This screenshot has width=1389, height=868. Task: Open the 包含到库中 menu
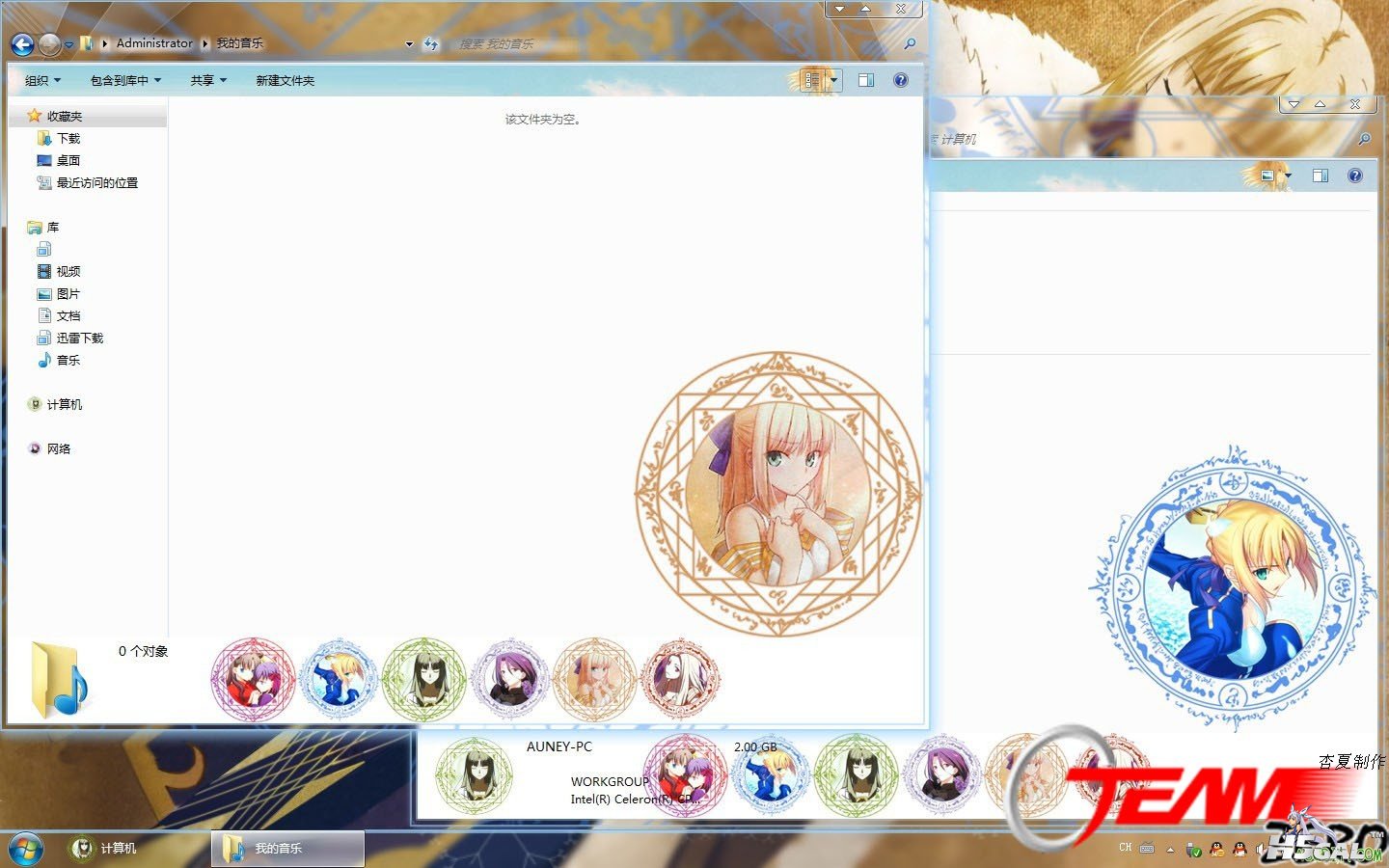click(x=125, y=80)
